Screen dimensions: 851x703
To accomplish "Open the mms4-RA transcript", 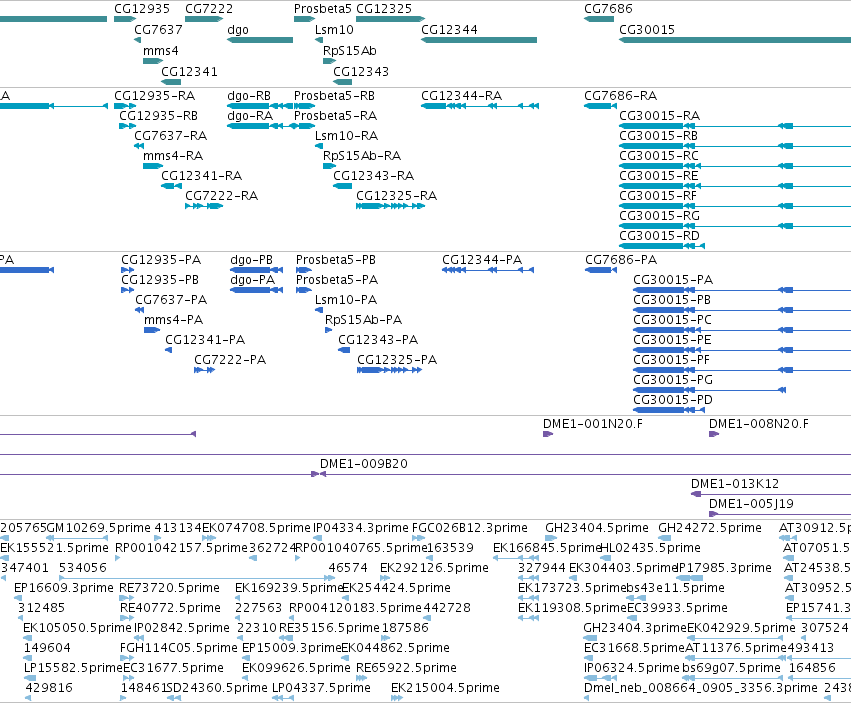I will [153, 166].
